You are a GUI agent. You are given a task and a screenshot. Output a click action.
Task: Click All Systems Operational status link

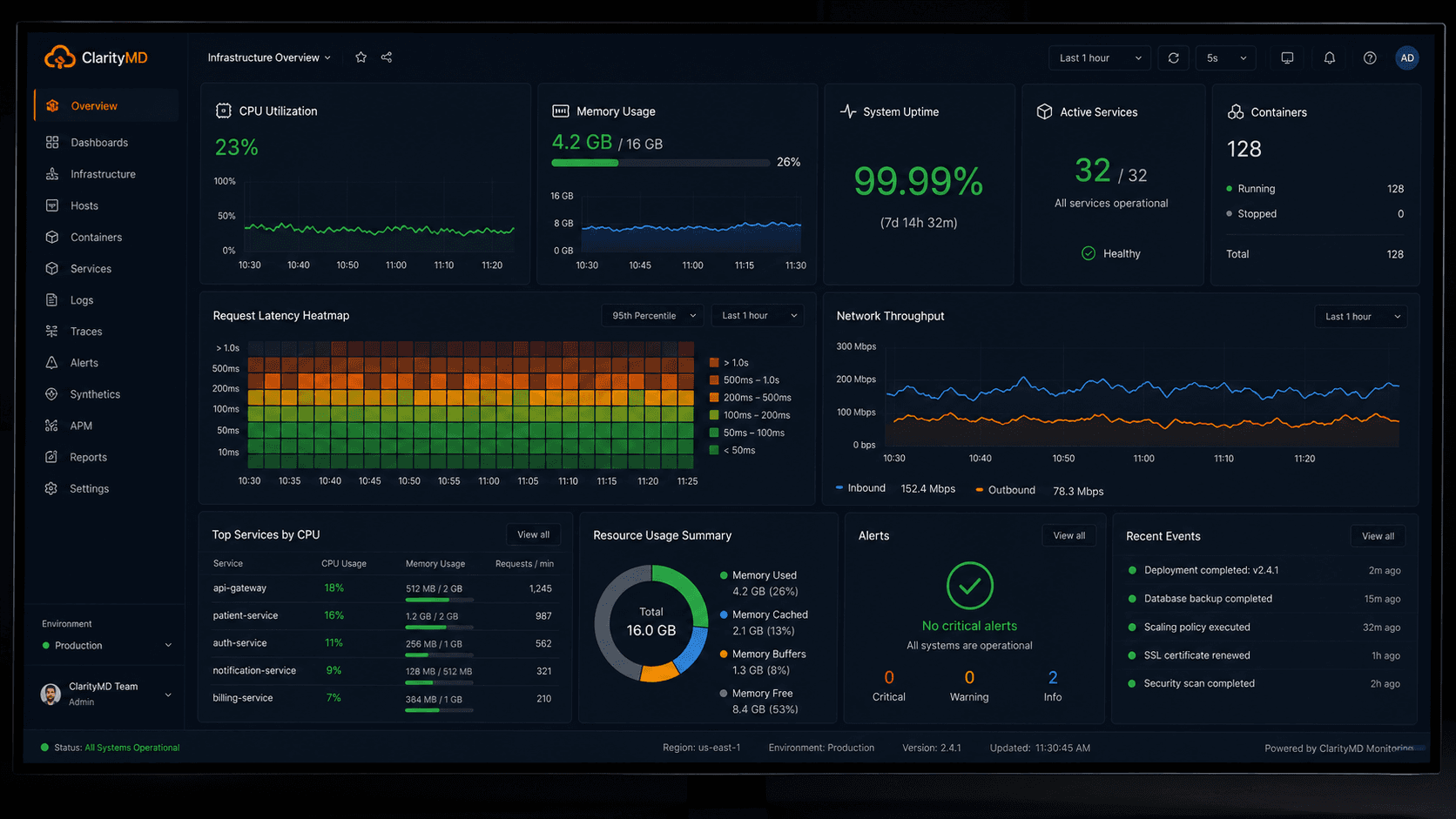click(x=132, y=748)
